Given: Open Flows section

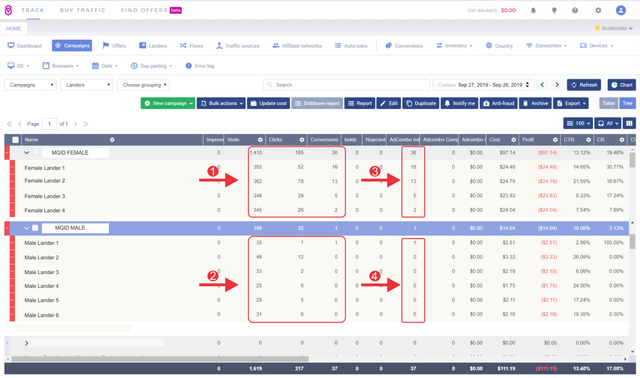Looking at the screenshot, I should pyautogui.click(x=191, y=46).
